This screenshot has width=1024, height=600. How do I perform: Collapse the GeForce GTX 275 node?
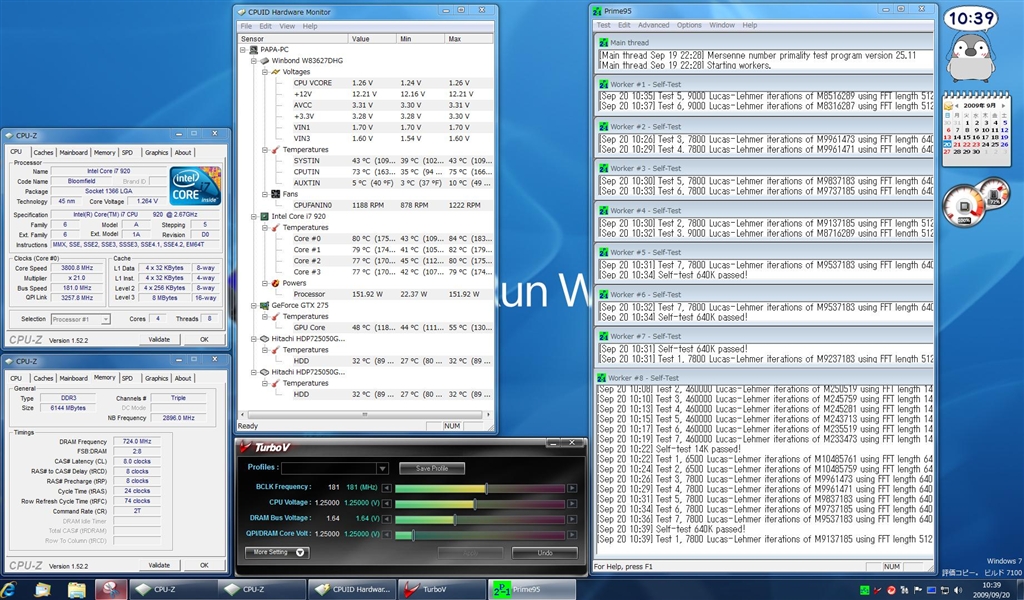point(254,306)
